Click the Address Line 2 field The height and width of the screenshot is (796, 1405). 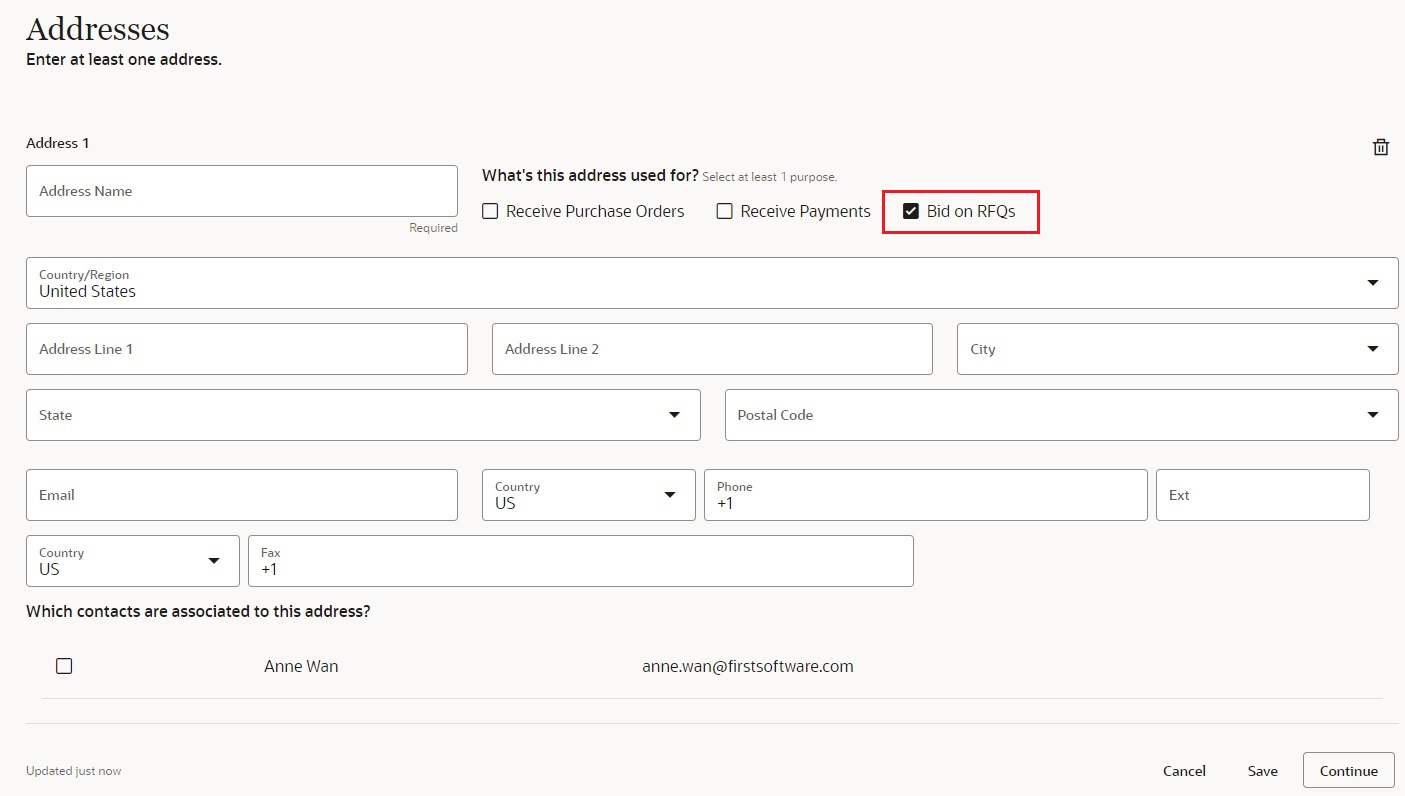[x=712, y=349]
